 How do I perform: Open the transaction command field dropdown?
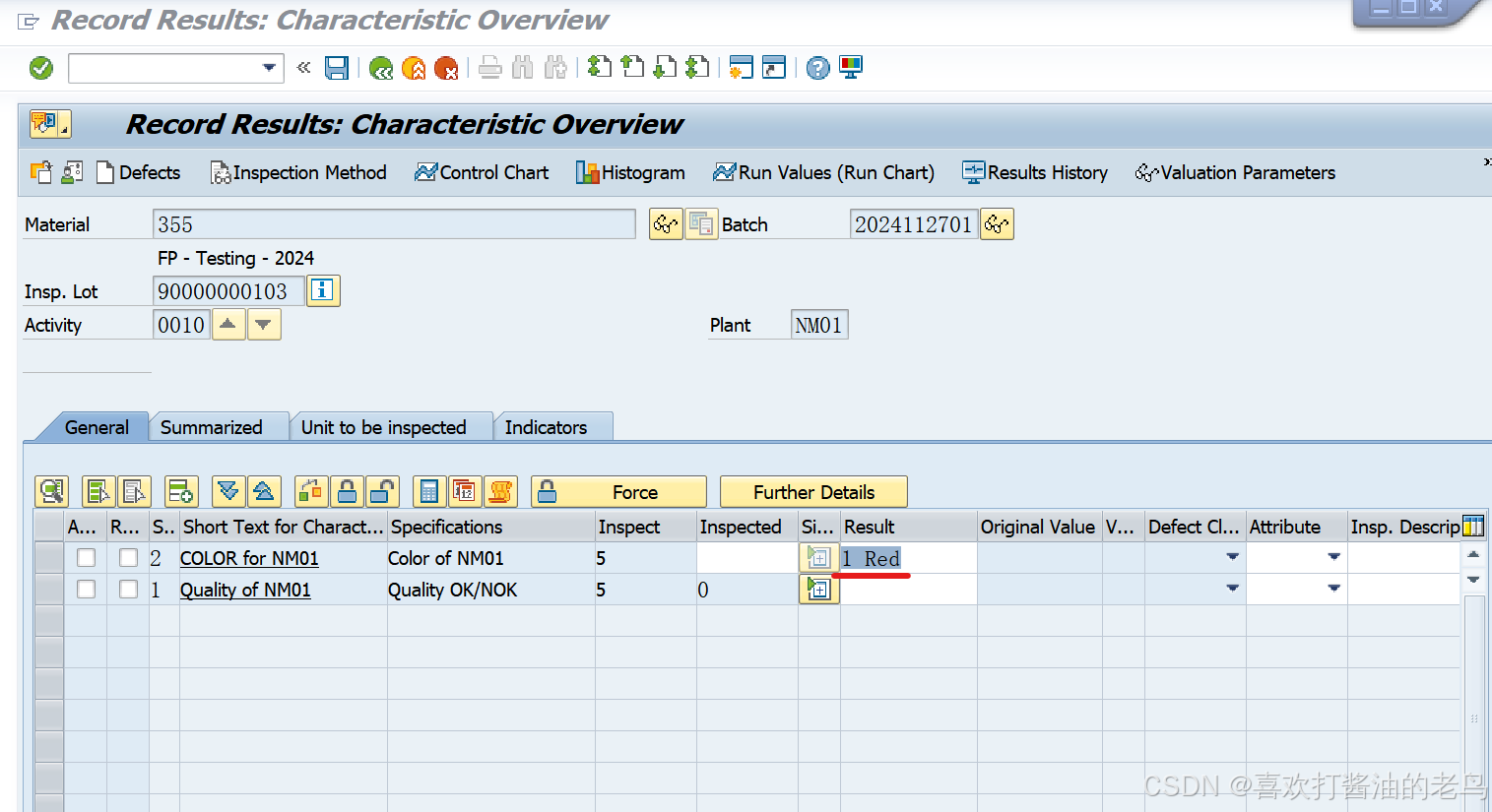(269, 68)
